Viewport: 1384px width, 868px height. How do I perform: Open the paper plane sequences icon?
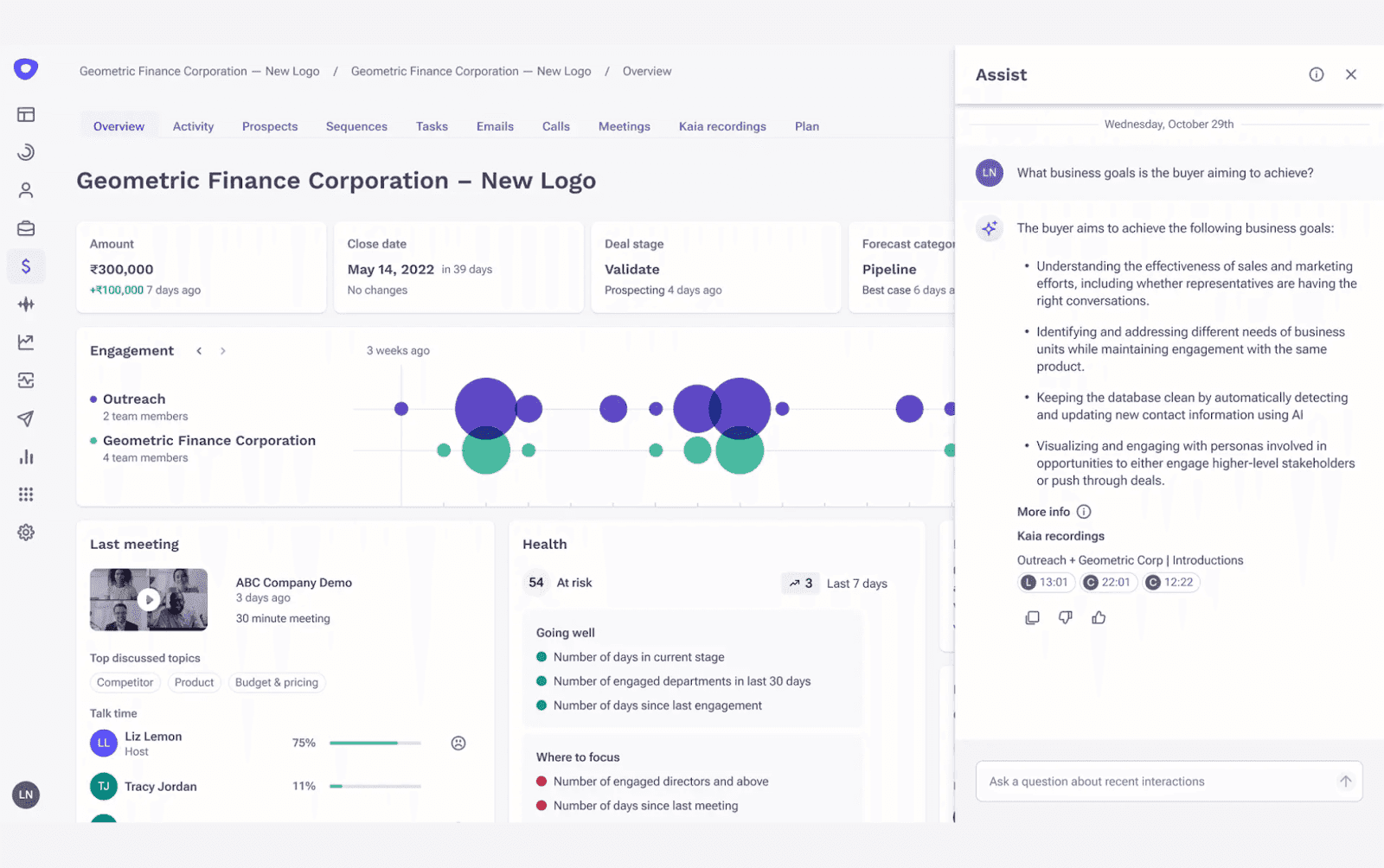26,418
